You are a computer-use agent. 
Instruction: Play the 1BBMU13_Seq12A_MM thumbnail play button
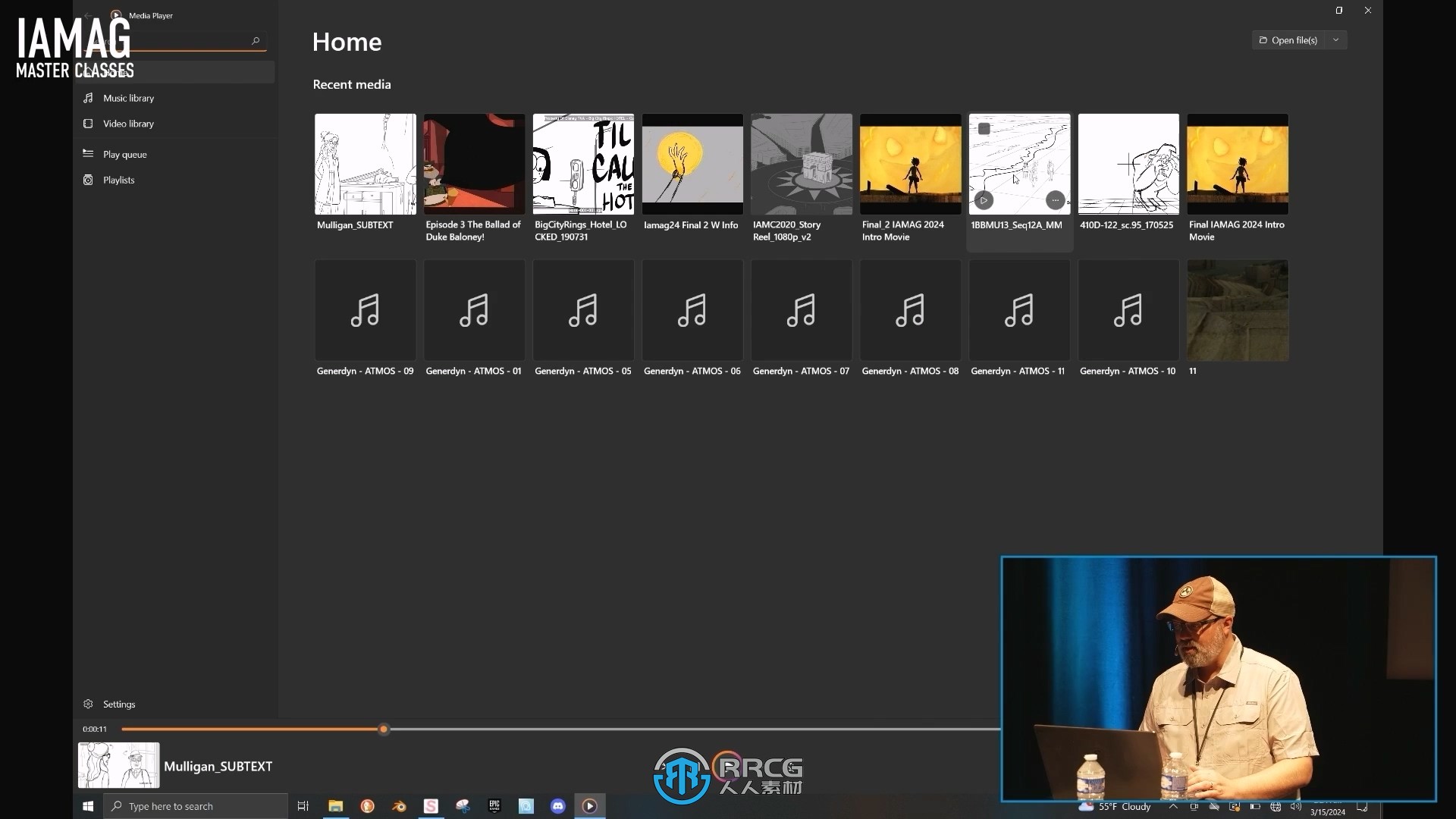[984, 200]
